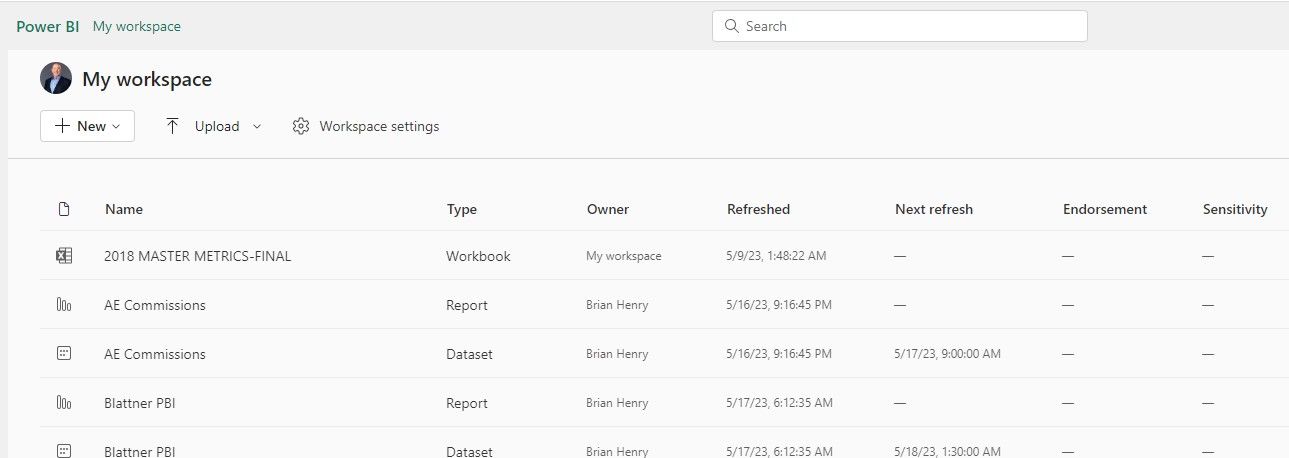The height and width of the screenshot is (458, 1289).
Task: Click the My workspace page heading
Action: click(147, 79)
